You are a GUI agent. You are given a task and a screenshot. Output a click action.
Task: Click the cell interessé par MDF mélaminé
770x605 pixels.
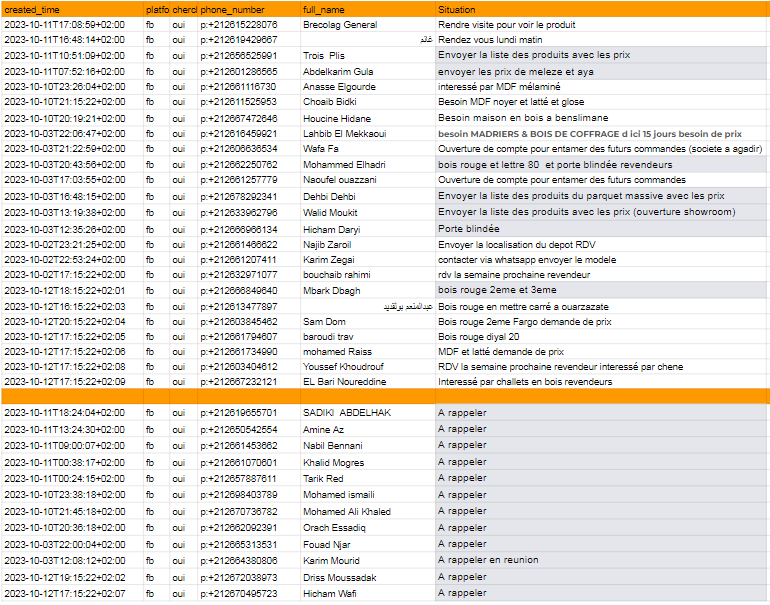click(x=602, y=87)
